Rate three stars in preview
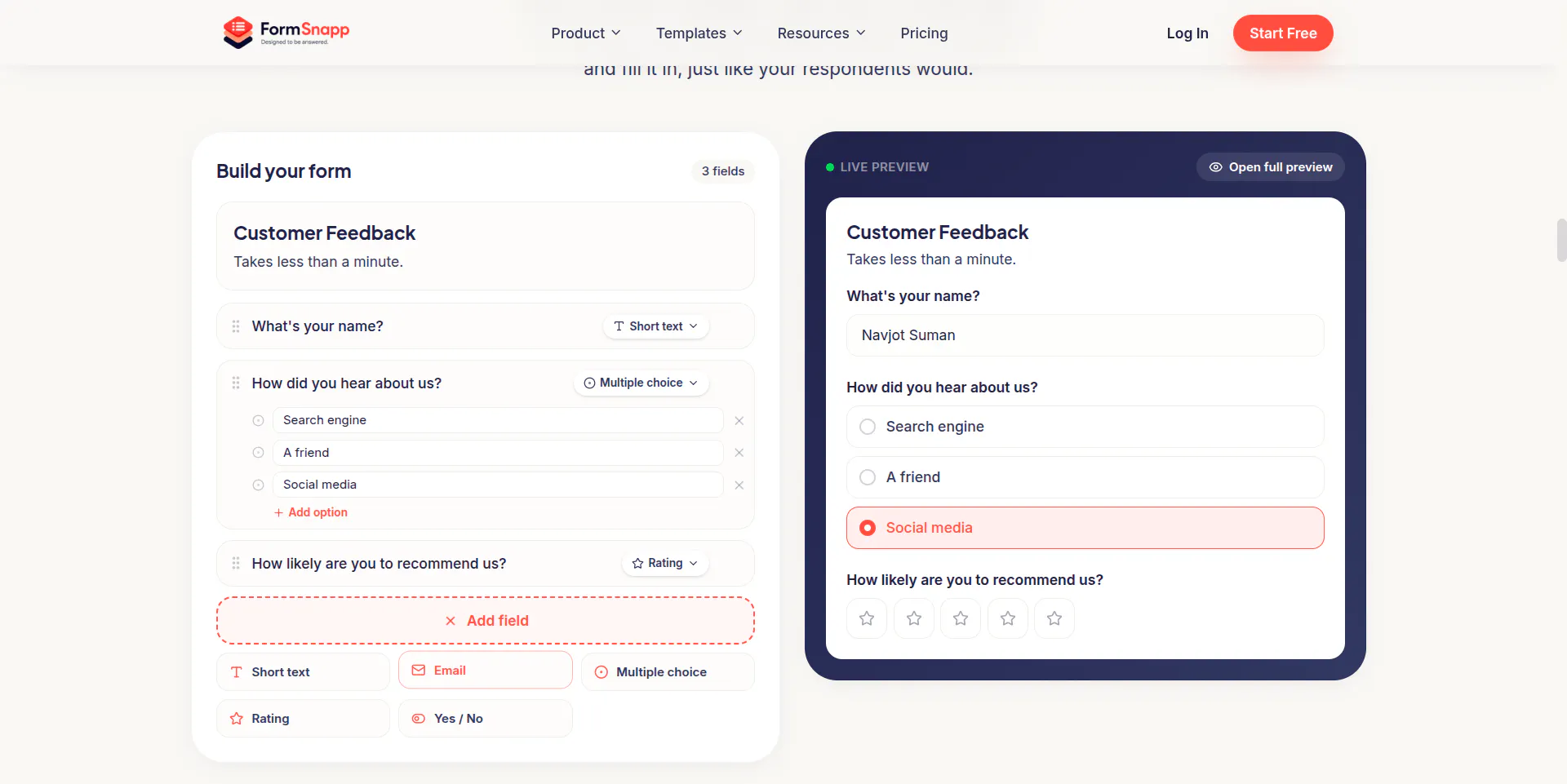 [x=961, y=618]
